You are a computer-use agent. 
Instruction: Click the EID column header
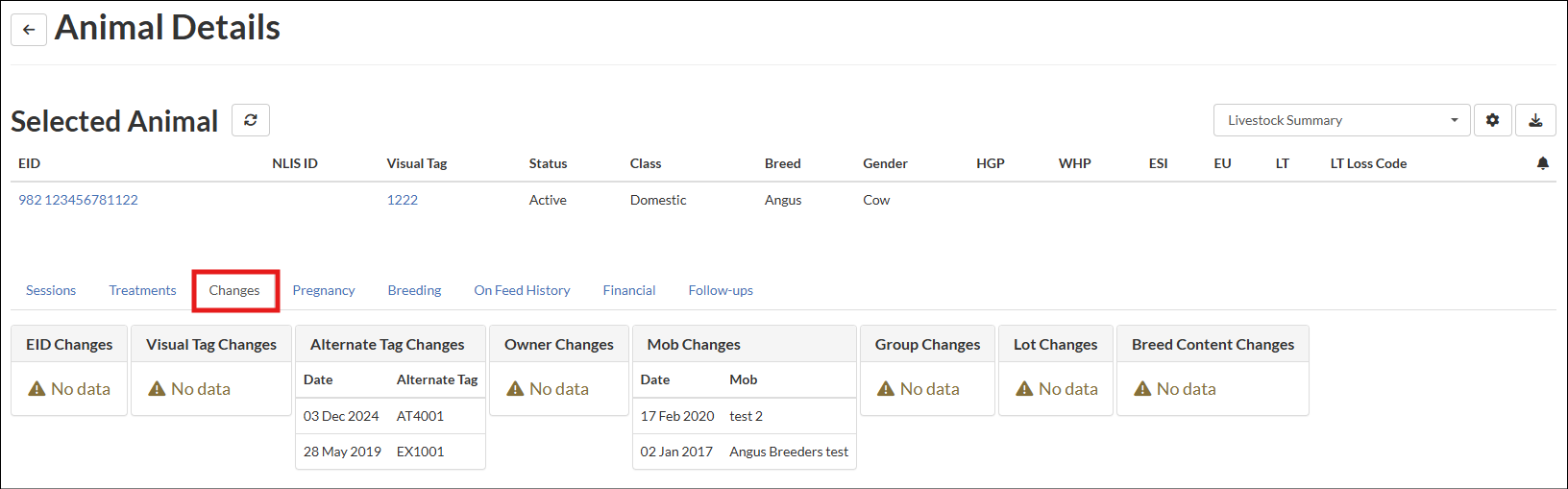(x=29, y=163)
